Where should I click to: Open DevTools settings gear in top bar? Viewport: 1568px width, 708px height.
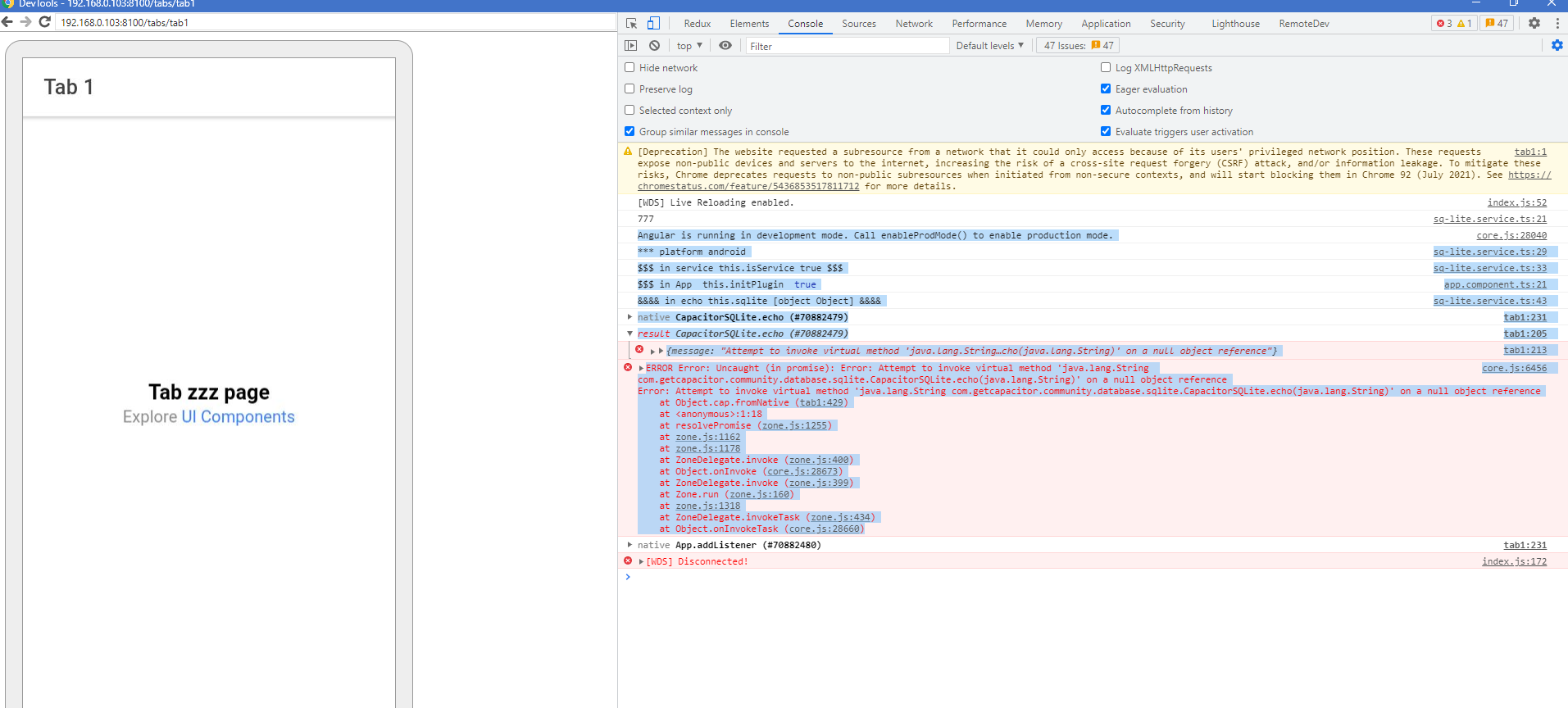click(x=1534, y=24)
